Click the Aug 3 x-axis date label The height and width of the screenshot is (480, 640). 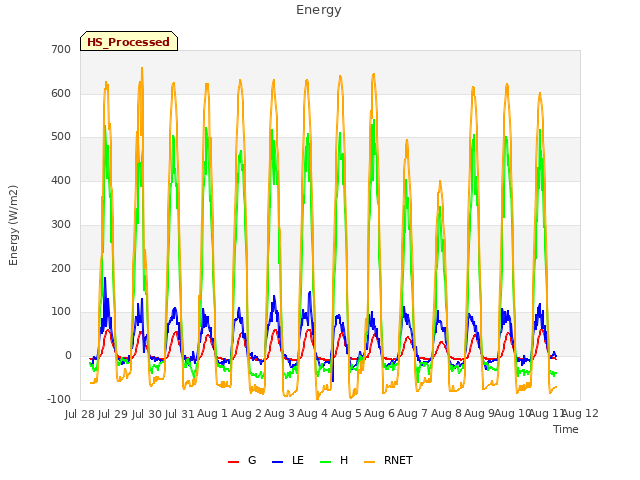(279, 414)
